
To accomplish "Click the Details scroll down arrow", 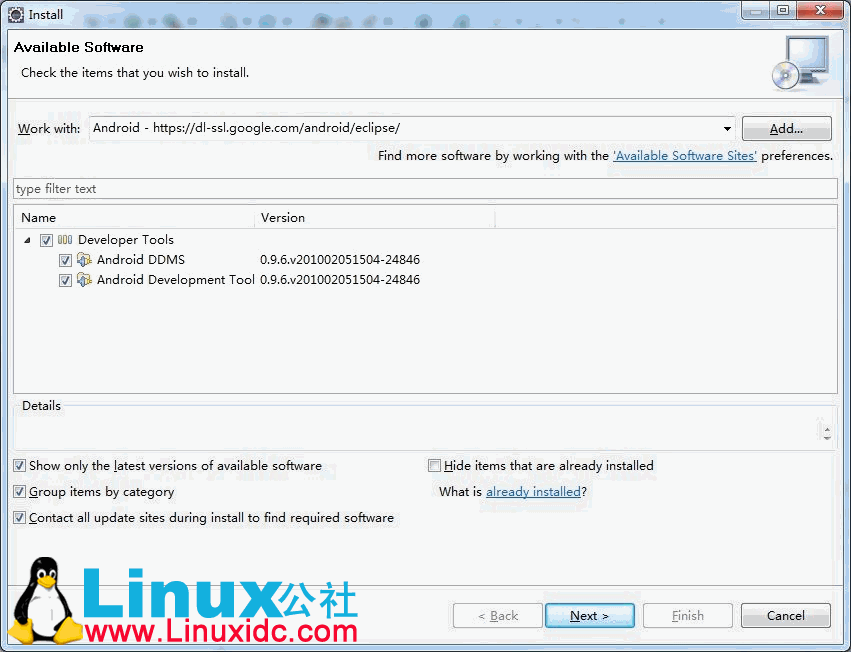I will [x=826, y=435].
